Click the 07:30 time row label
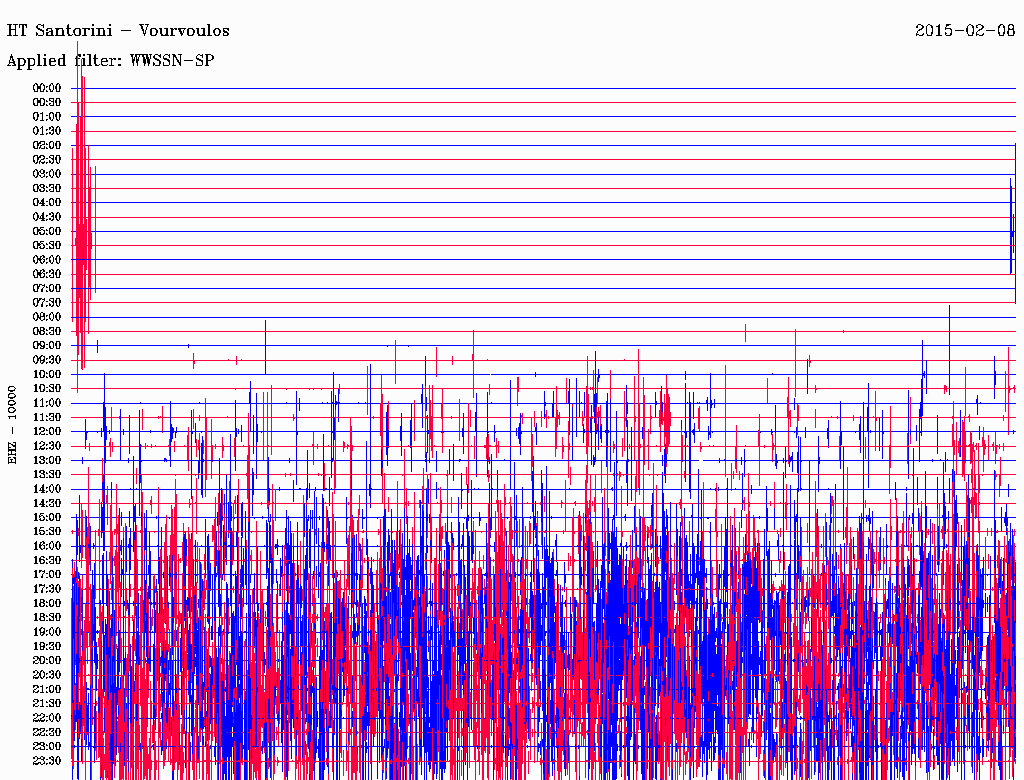This screenshot has width=1024, height=780. [x=47, y=303]
